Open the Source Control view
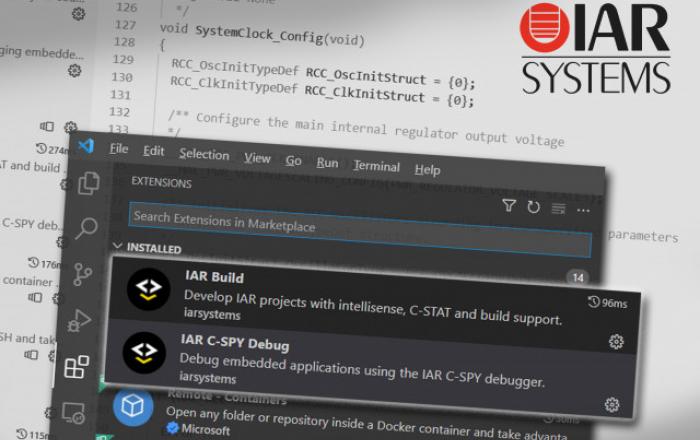 tap(83, 274)
